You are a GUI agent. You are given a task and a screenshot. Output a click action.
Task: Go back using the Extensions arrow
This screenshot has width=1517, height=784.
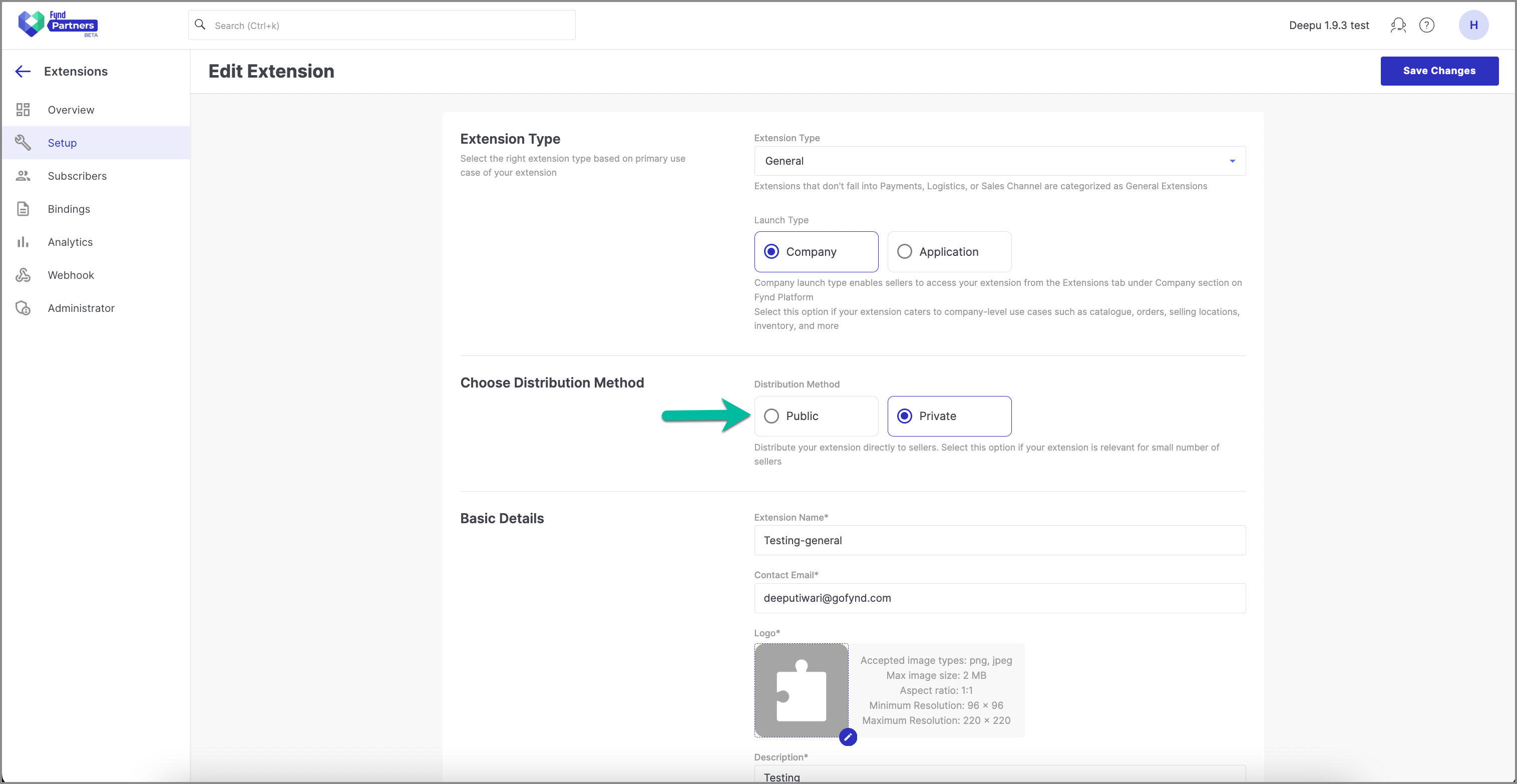(23, 71)
